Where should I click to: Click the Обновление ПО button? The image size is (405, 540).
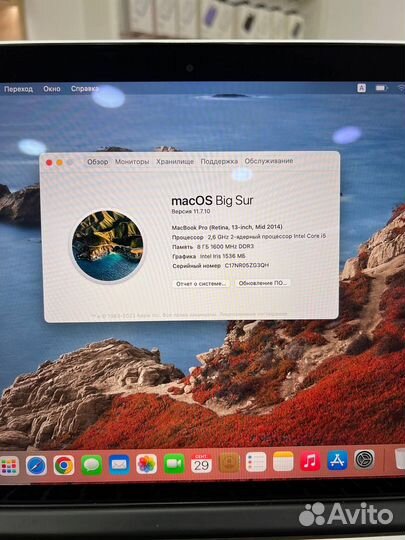click(x=263, y=283)
